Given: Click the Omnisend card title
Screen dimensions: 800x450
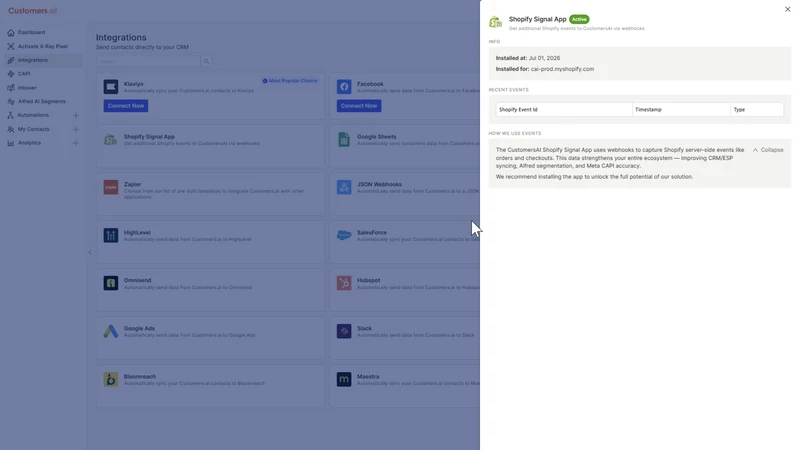Looking at the screenshot, I should (x=137, y=280).
